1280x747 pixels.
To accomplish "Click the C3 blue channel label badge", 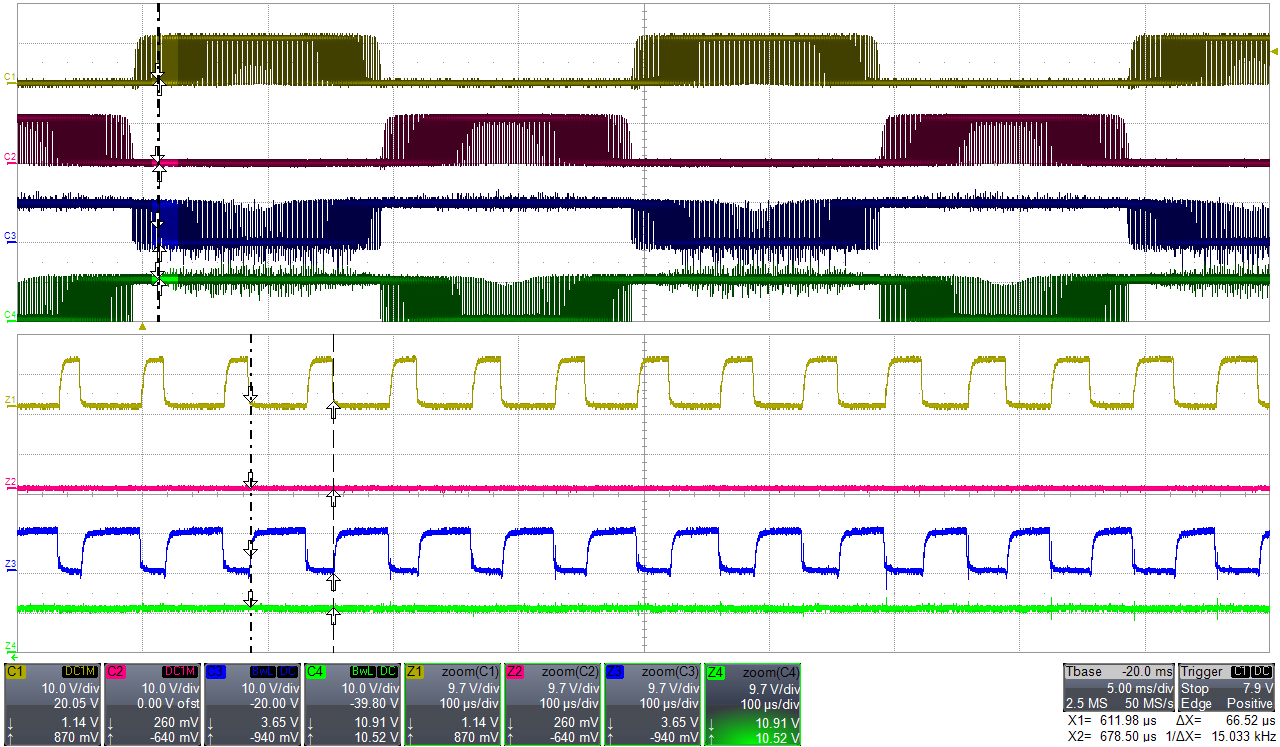I will tap(214, 670).
